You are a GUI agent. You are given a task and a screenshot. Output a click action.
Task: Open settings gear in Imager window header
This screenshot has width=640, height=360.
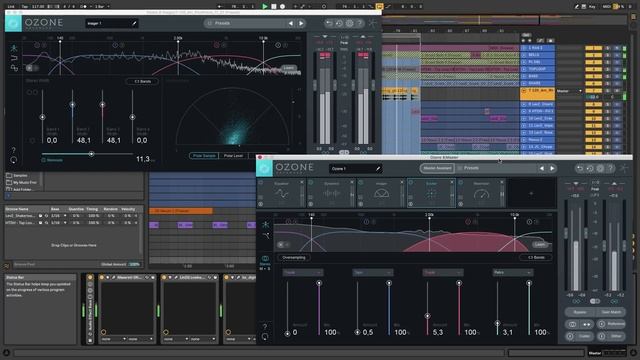click(349, 23)
